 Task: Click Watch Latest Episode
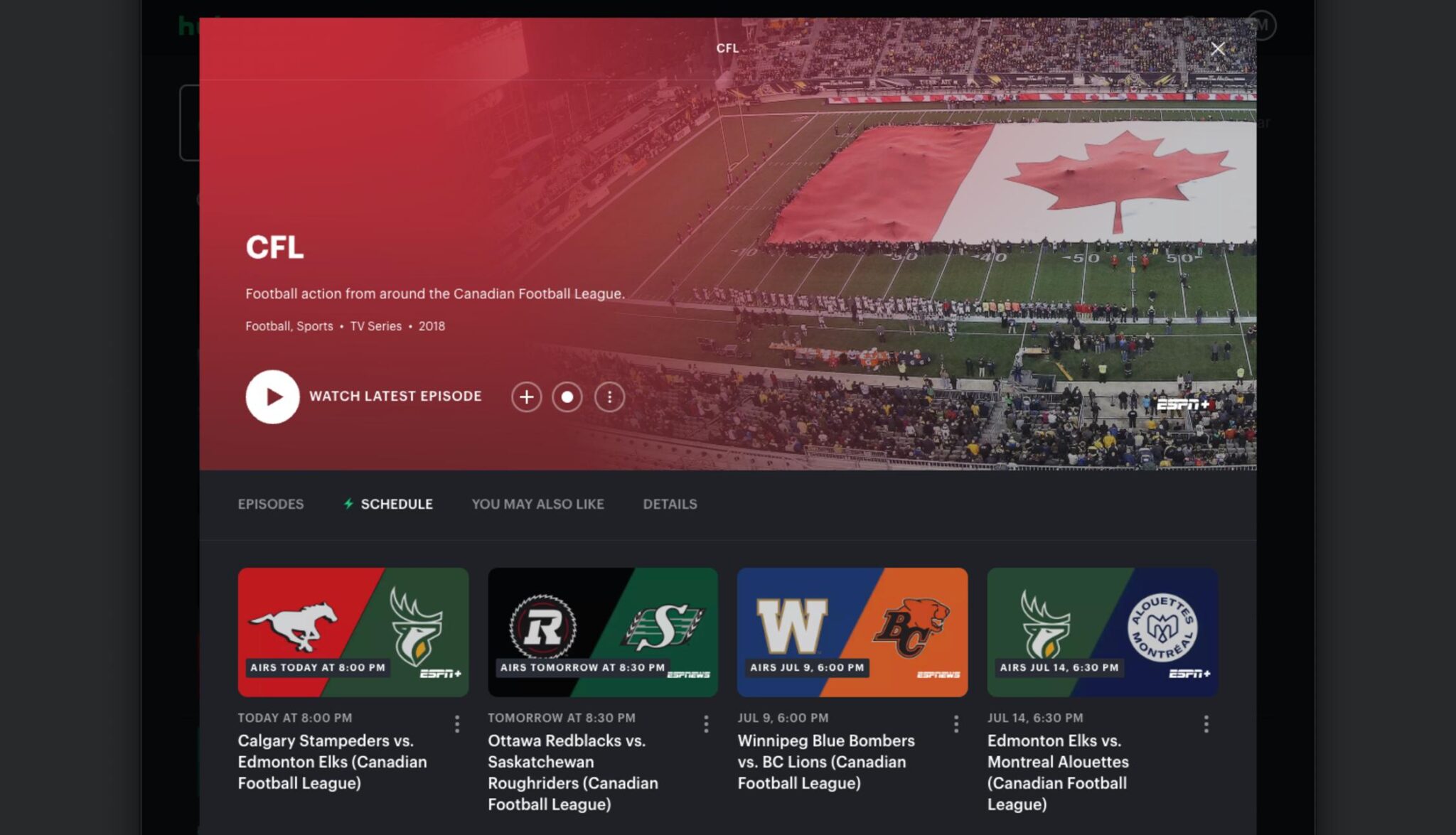coord(396,397)
